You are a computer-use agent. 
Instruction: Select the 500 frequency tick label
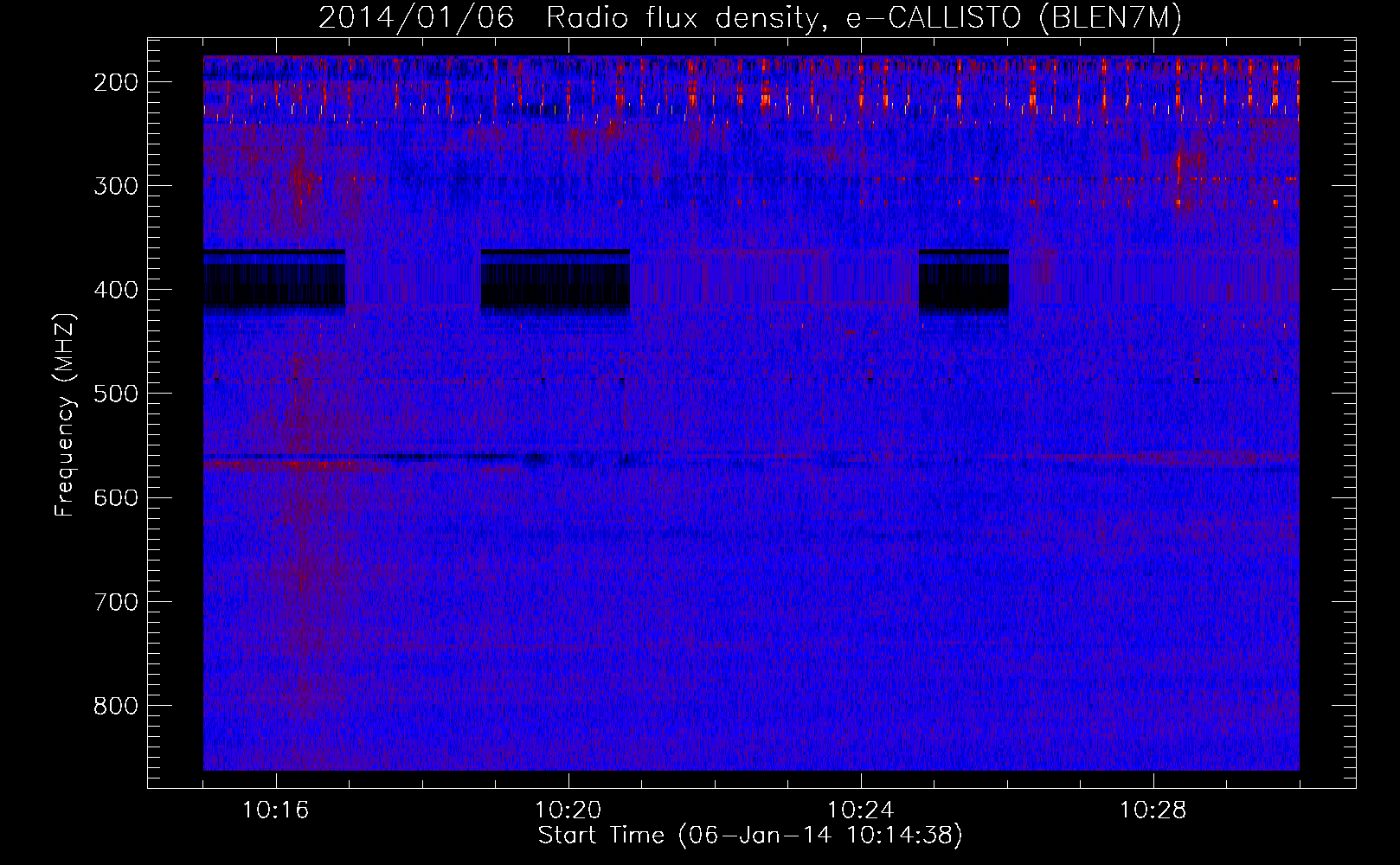[x=116, y=394]
